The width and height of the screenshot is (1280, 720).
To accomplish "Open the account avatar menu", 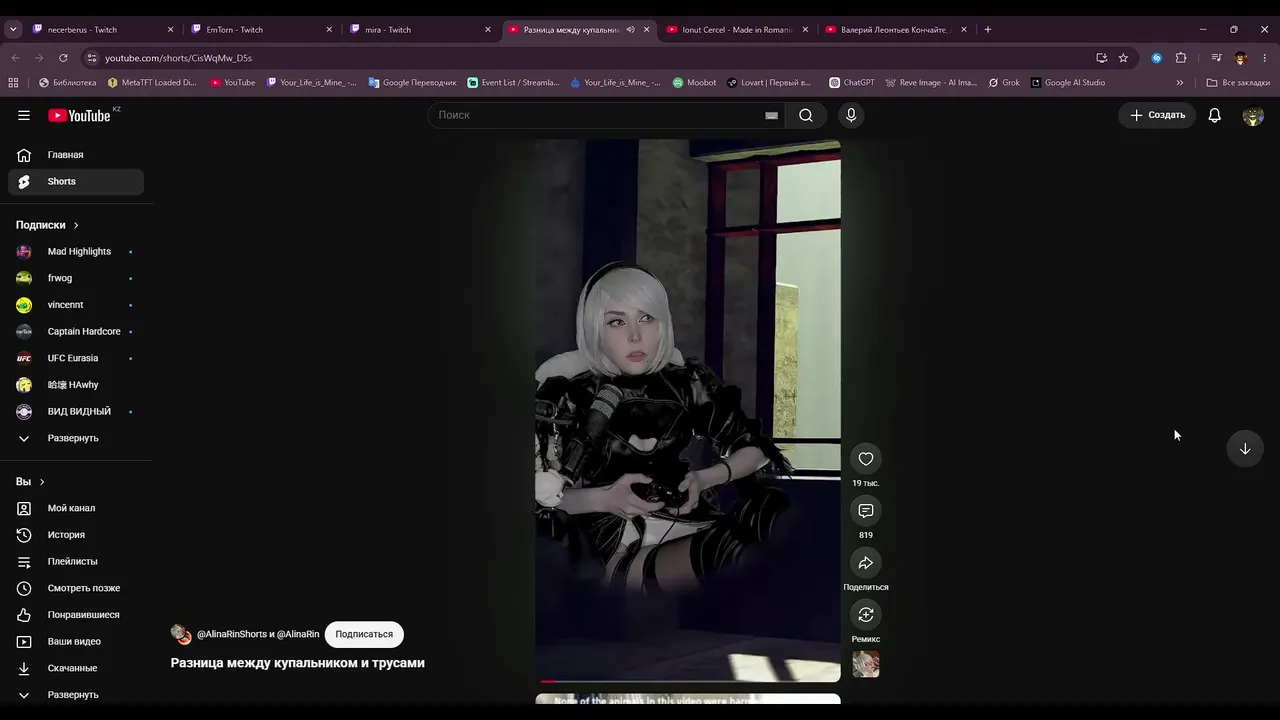I will [x=1253, y=115].
